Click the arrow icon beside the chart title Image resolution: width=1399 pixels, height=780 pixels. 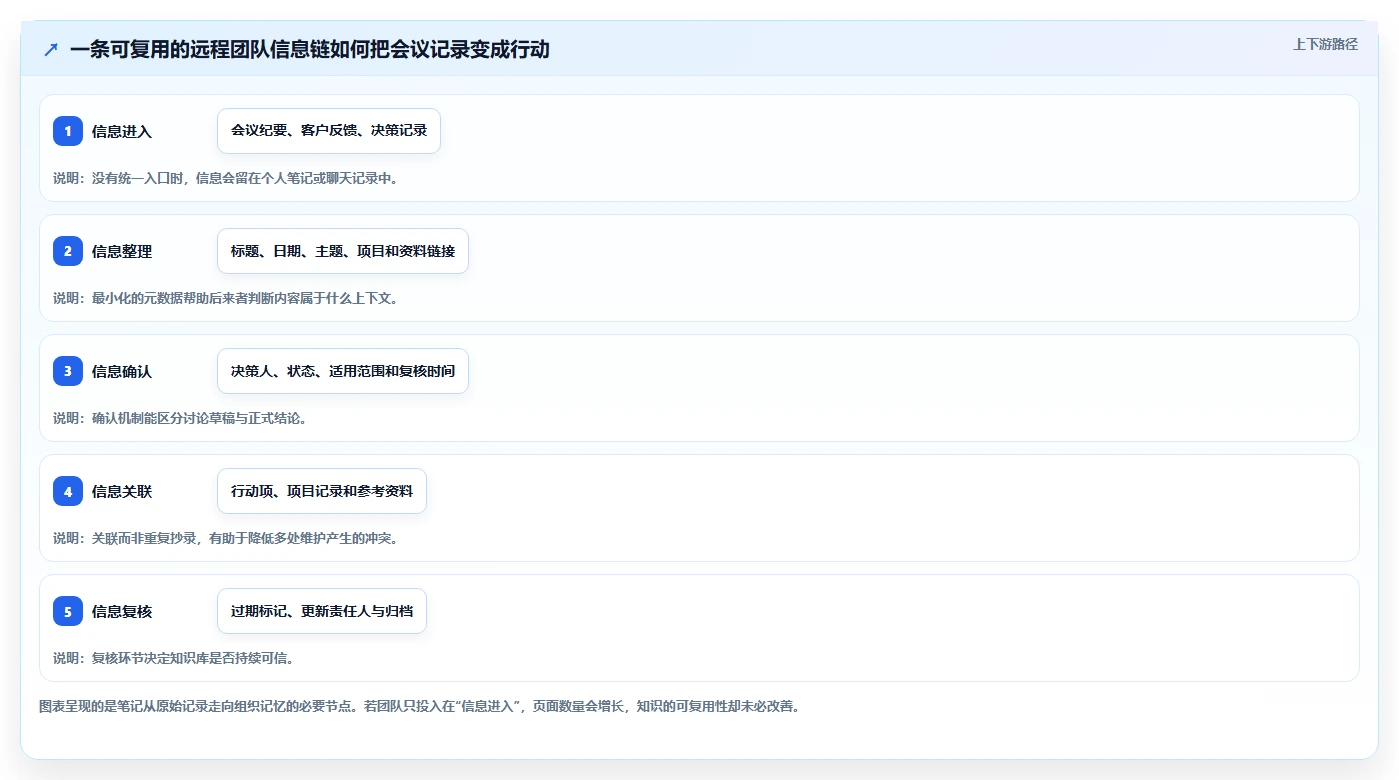51,49
